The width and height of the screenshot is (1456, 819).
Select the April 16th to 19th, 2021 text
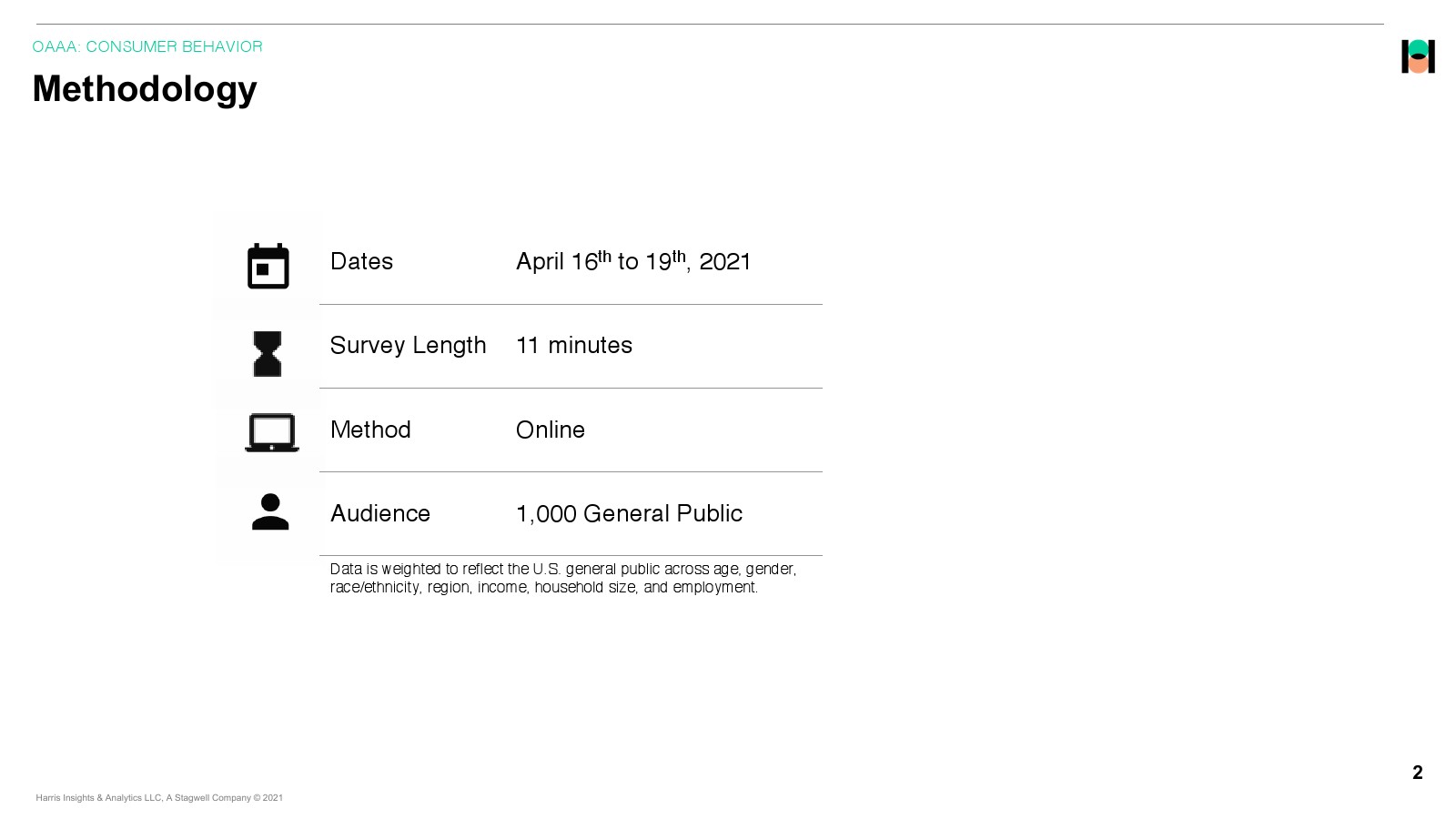632,262
